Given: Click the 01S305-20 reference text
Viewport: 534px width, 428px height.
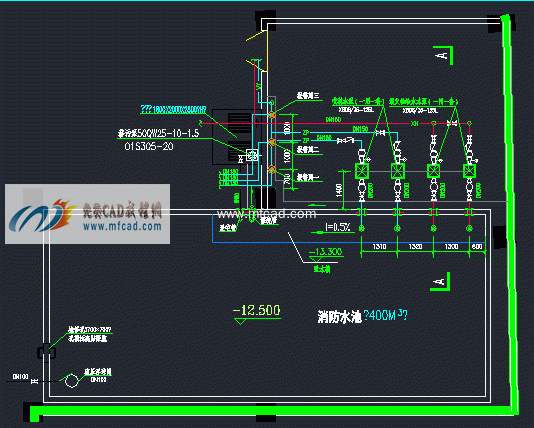Looking at the screenshot, I should [x=149, y=147].
